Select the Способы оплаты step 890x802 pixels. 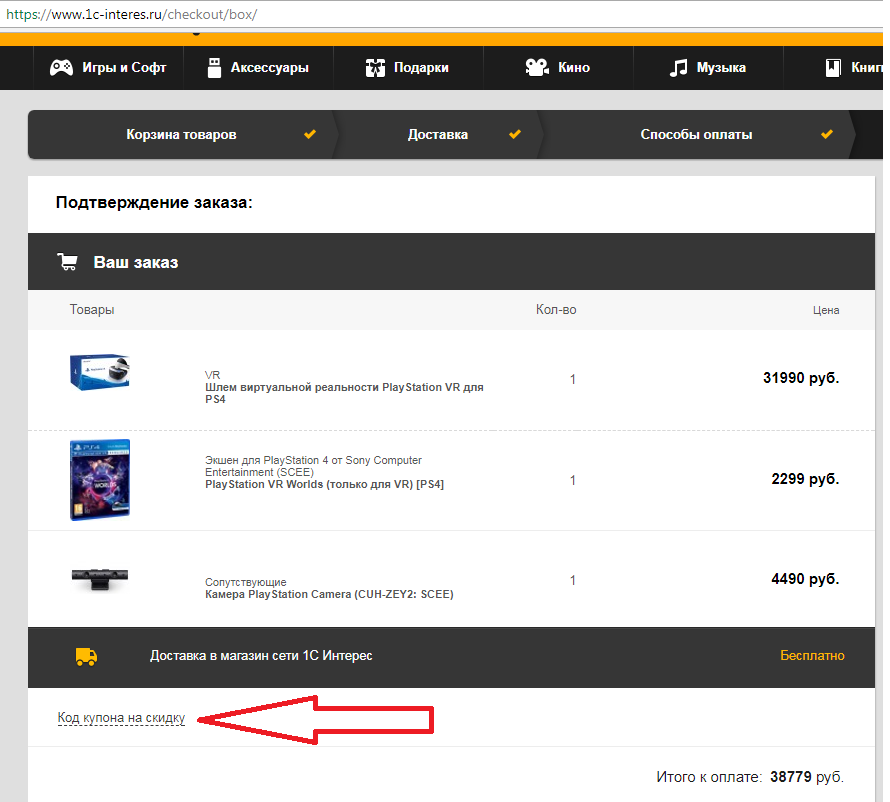(696, 135)
